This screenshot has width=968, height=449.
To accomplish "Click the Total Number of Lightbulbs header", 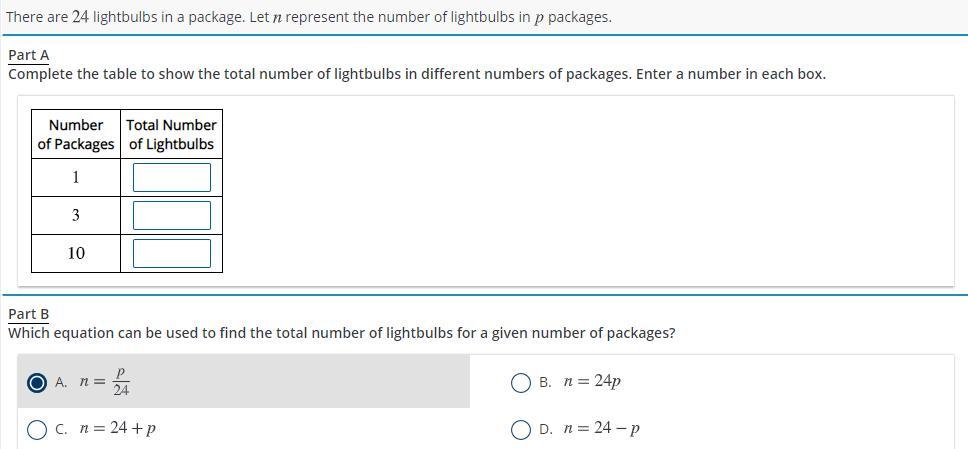I will [171, 135].
